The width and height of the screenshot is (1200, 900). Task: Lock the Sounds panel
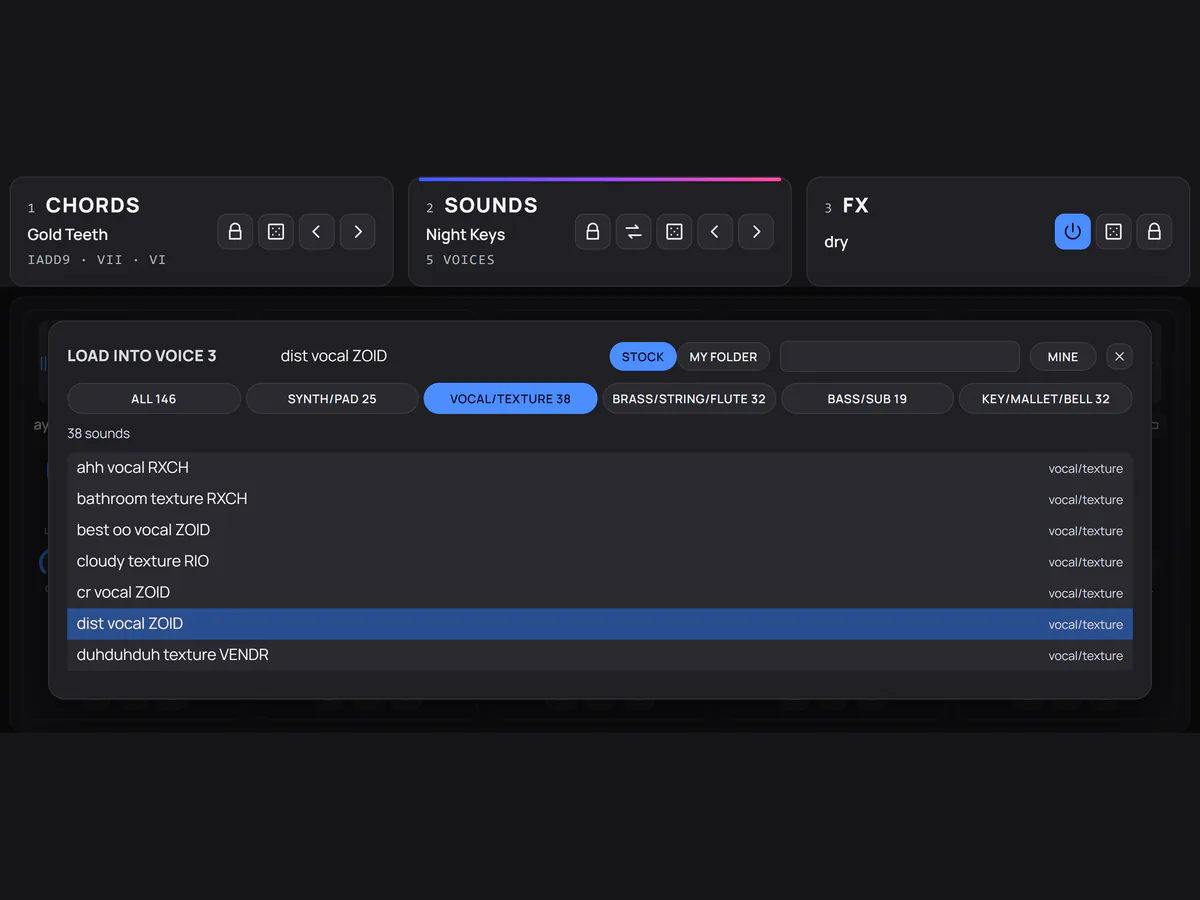[593, 232]
